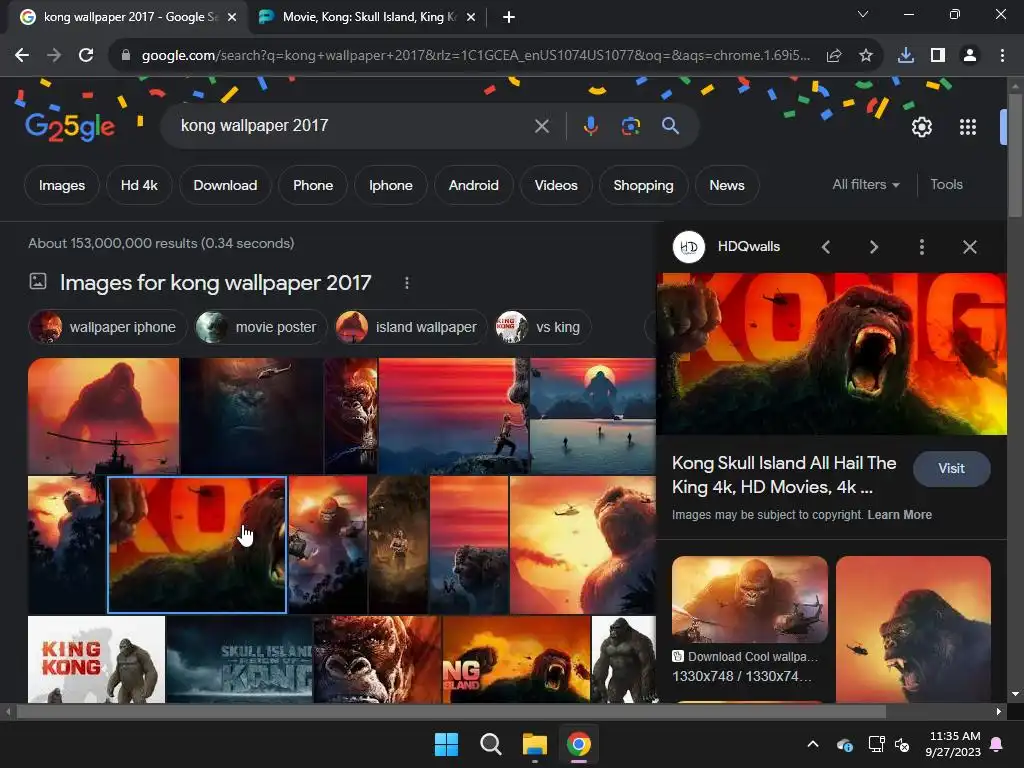Bookmark this tab with the star icon
The image size is (1024, 768).
(x=866, y=56)
